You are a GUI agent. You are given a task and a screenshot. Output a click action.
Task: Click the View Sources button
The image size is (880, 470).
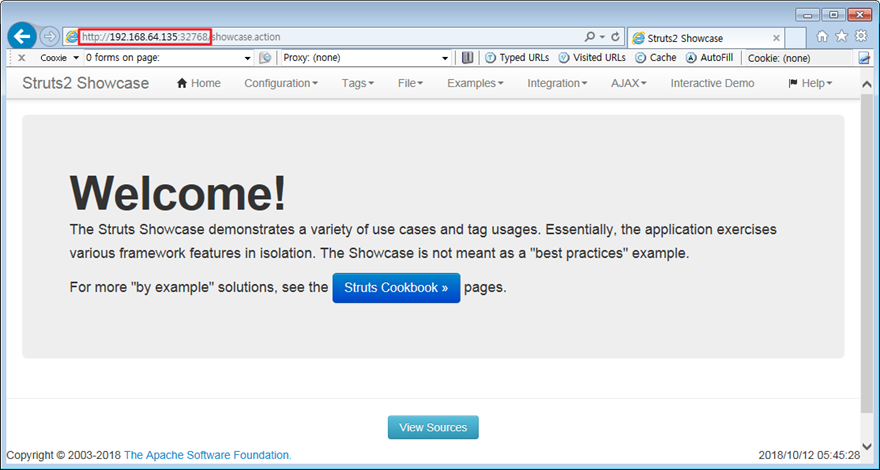(x=433, y=427)
